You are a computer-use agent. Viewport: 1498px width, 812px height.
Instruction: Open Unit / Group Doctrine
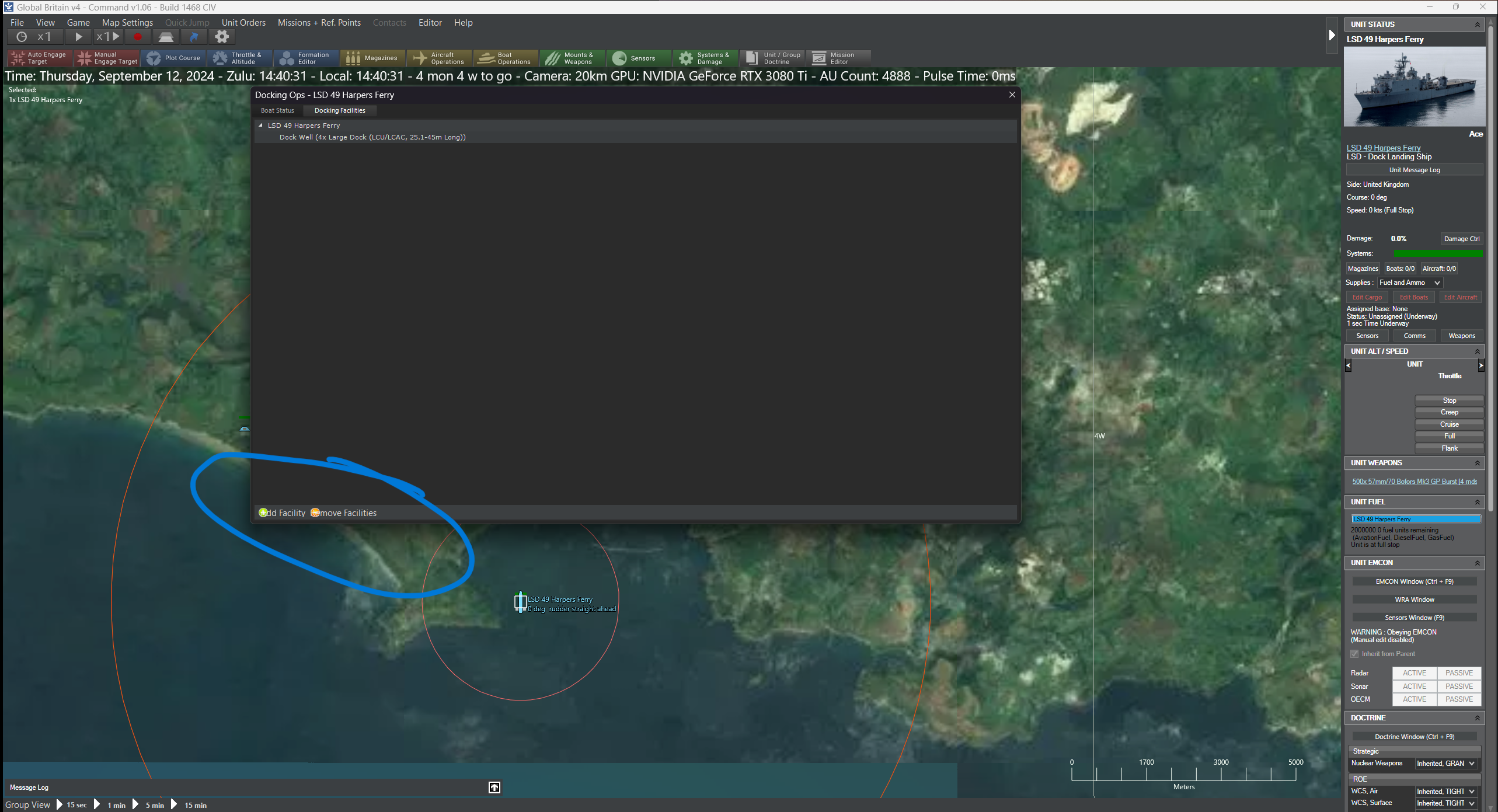tap(772, 58)
